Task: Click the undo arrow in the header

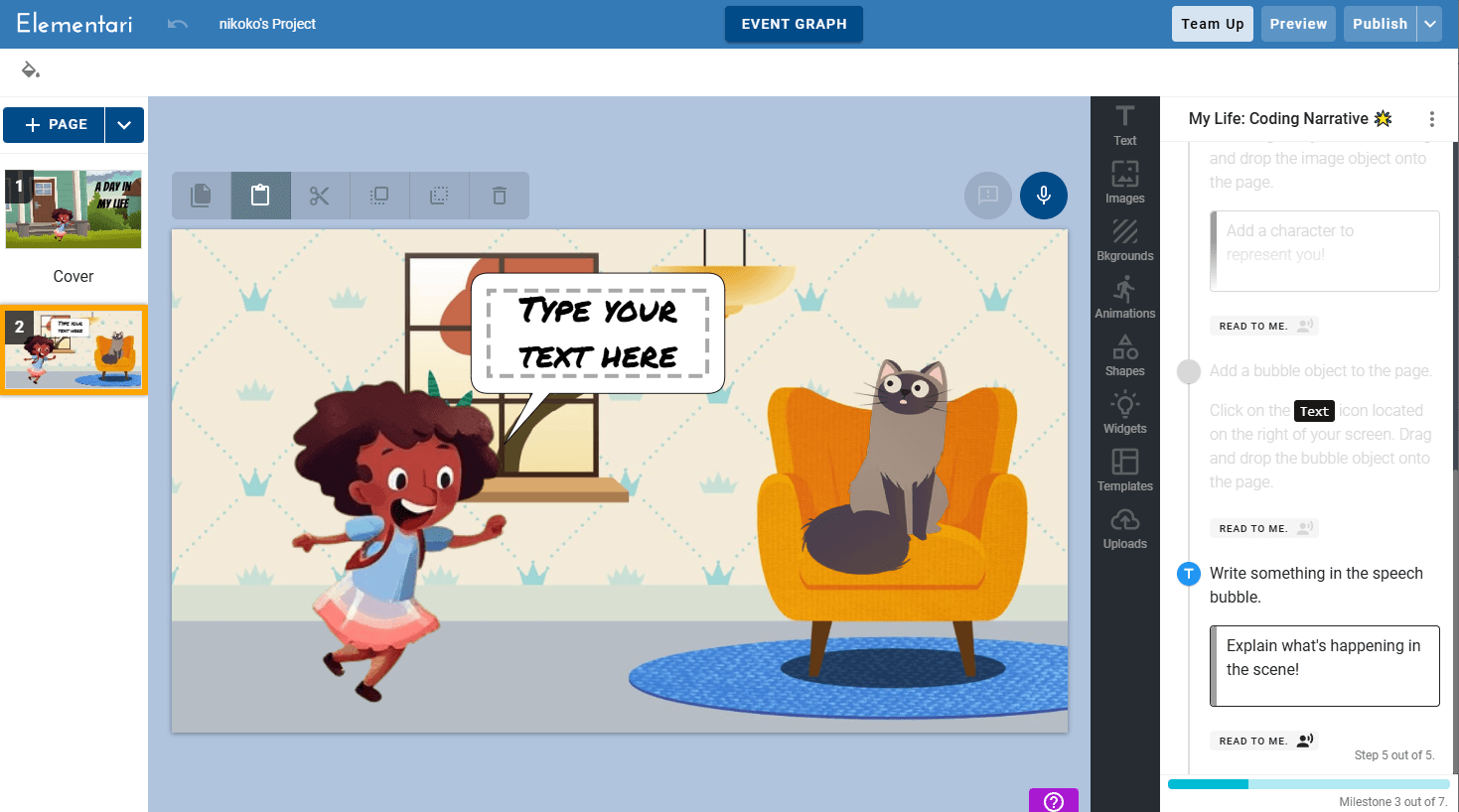Action: point(178,24)
